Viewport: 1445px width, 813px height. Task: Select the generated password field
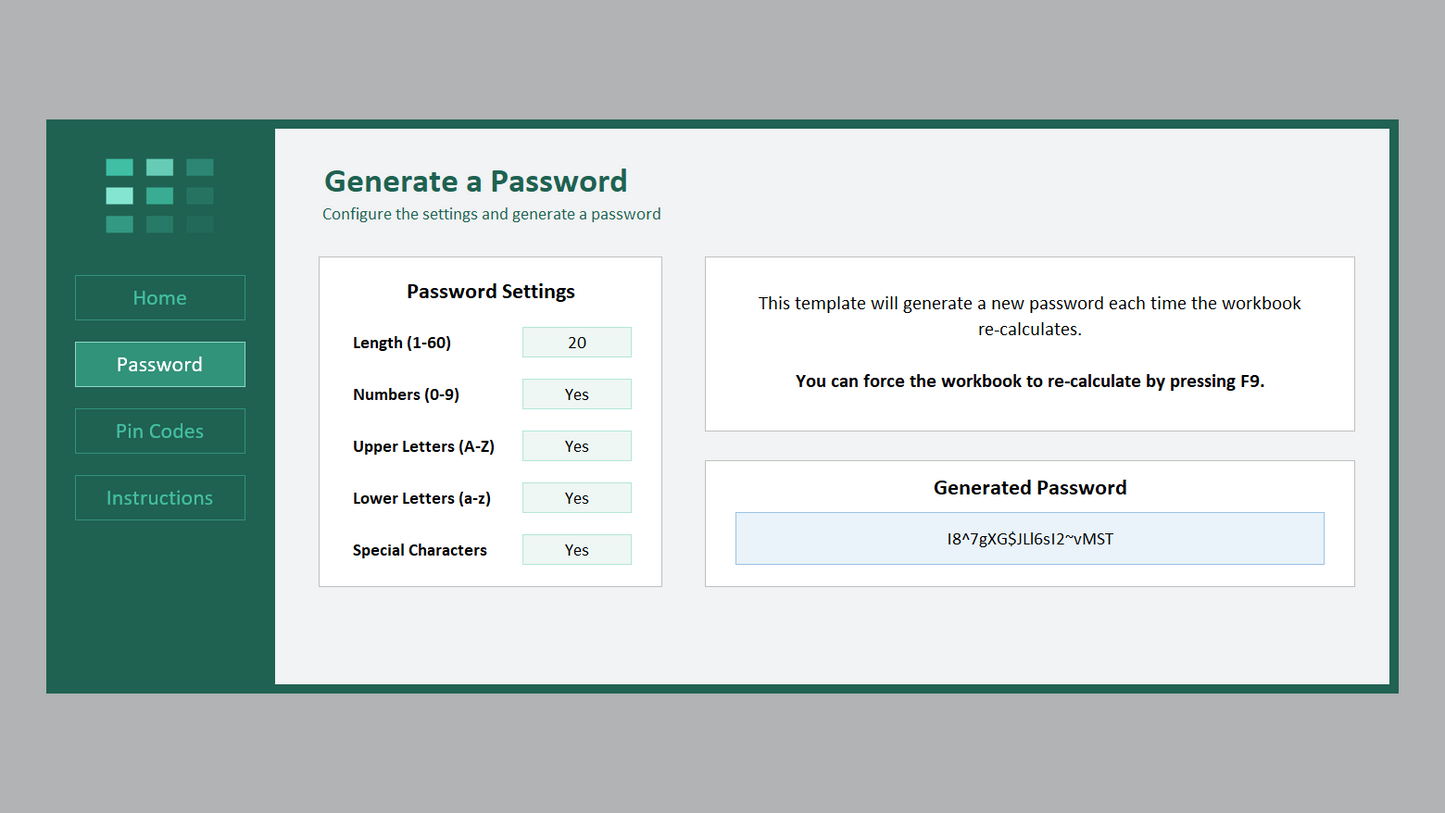[1030, 539]
